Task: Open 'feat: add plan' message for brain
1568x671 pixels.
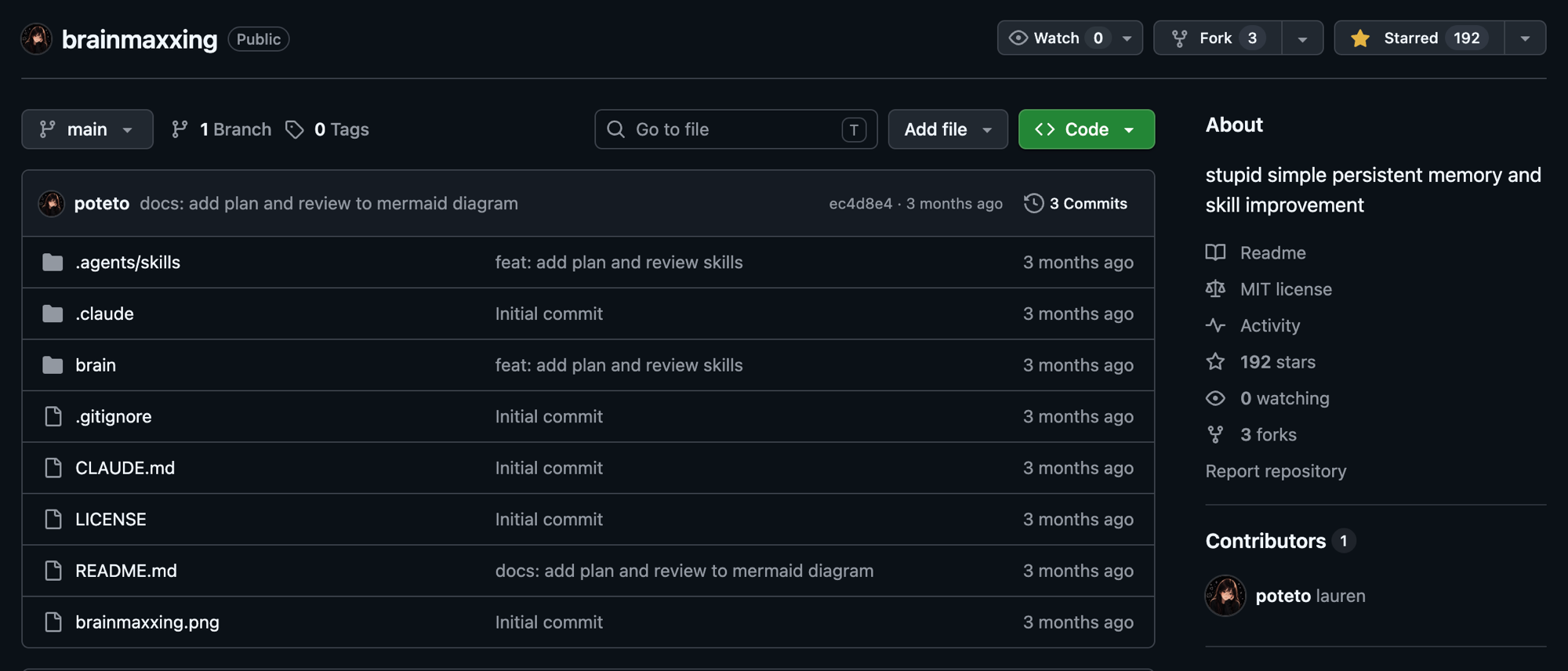Action: click(x=619, y=365)
